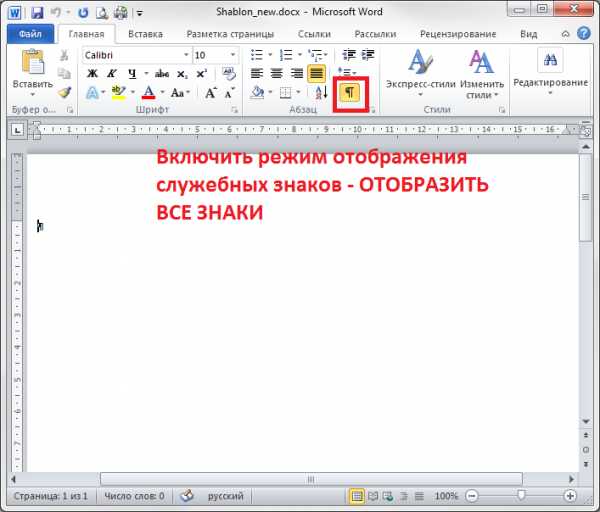
Task: Open the Line Spacing menu
Action: pyautogui.click(x=347, y=72)
